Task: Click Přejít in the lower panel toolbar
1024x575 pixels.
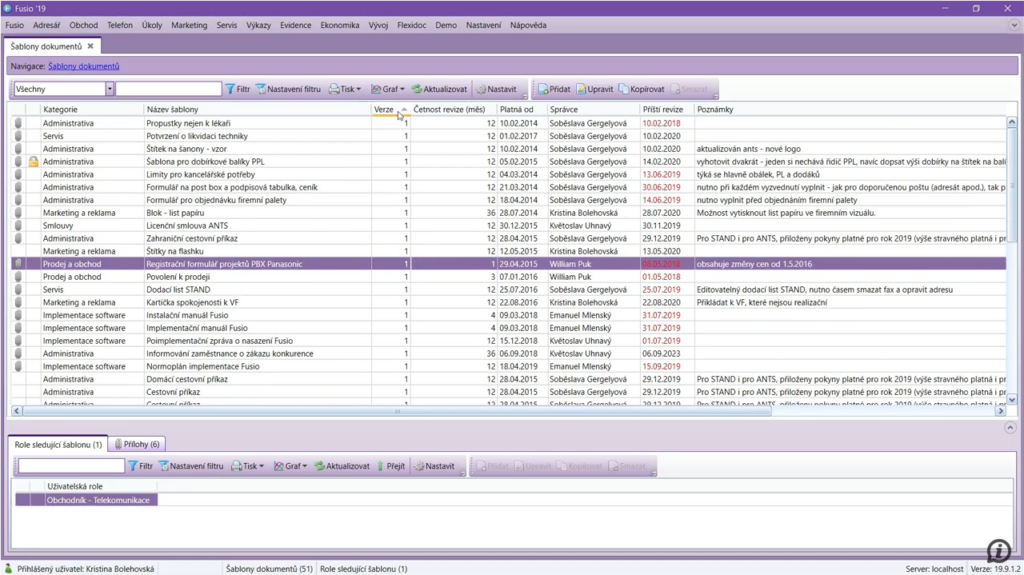Action: tap(391, 466)
